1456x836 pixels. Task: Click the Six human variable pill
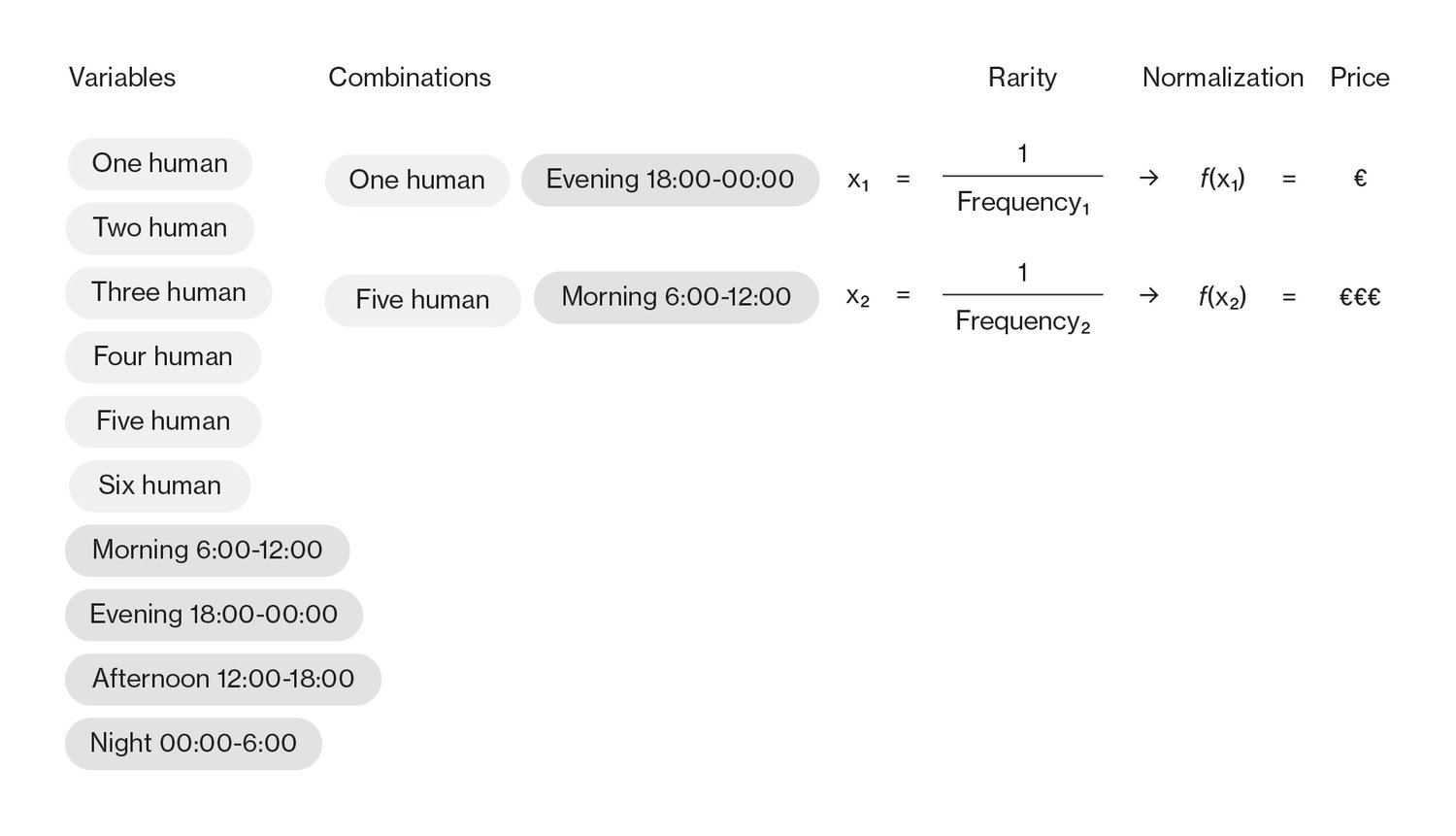click(x=160, y=485)
